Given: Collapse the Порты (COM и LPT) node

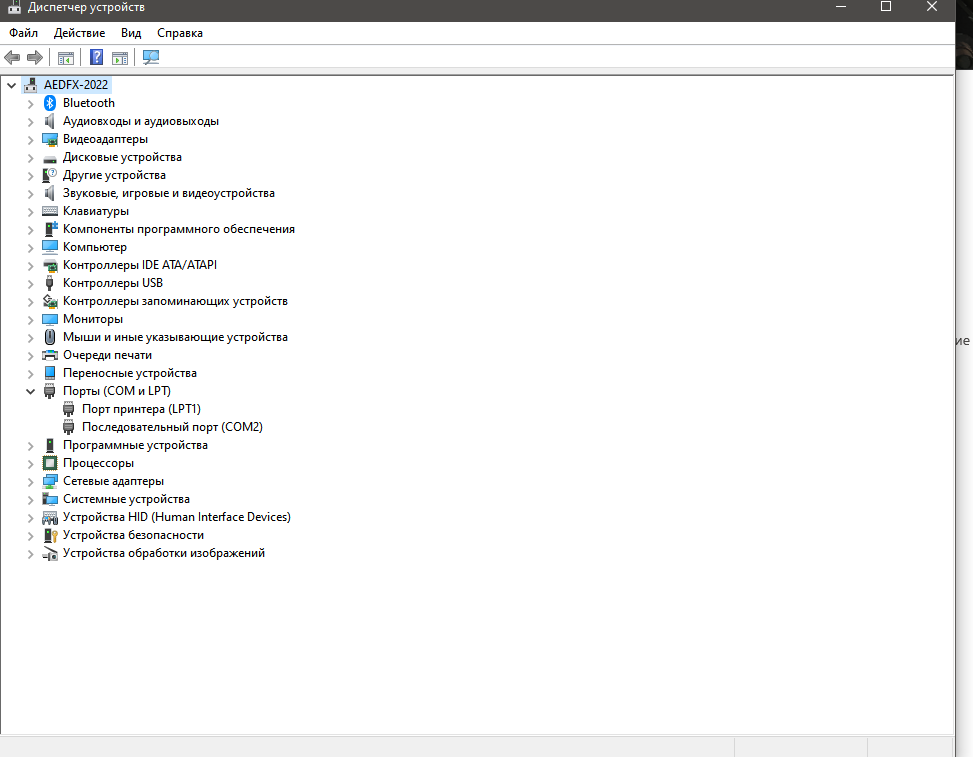Looking at the screenshot, I should tap(30, 392).
